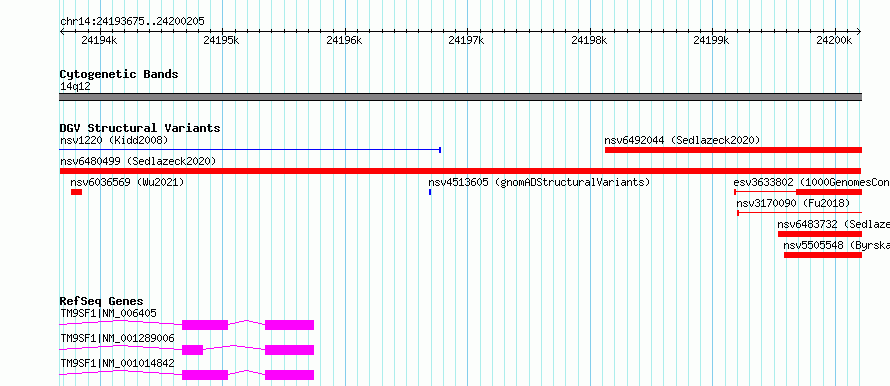Image resolution: width=890 pixels, height=386 pixels.
Task: Open the nsv3170090 (Fu2018) label
Action: [x=793, y=203]
